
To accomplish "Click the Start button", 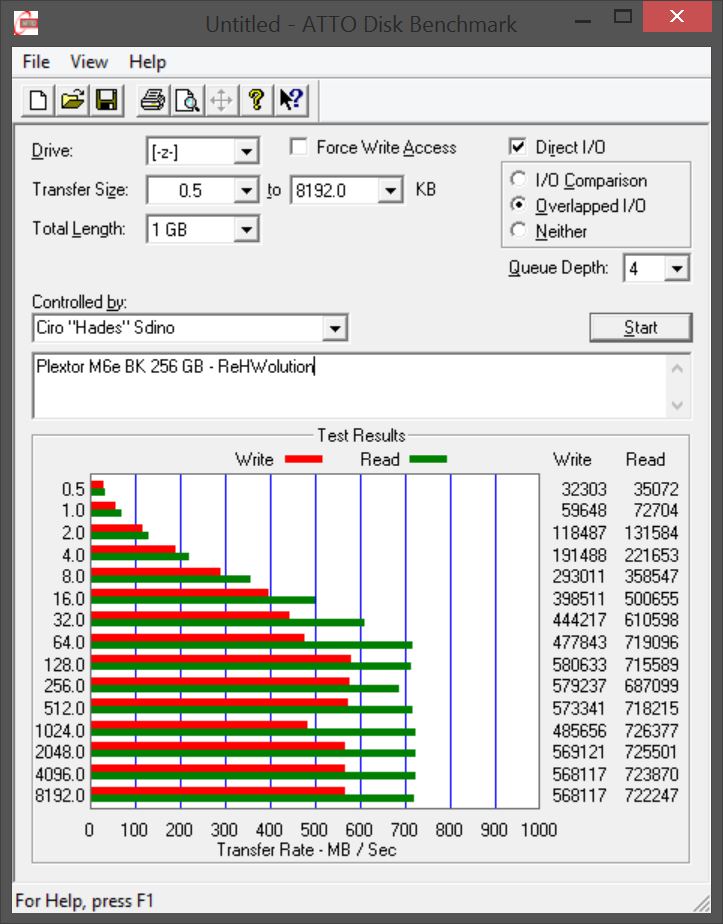I will (641, 327).
